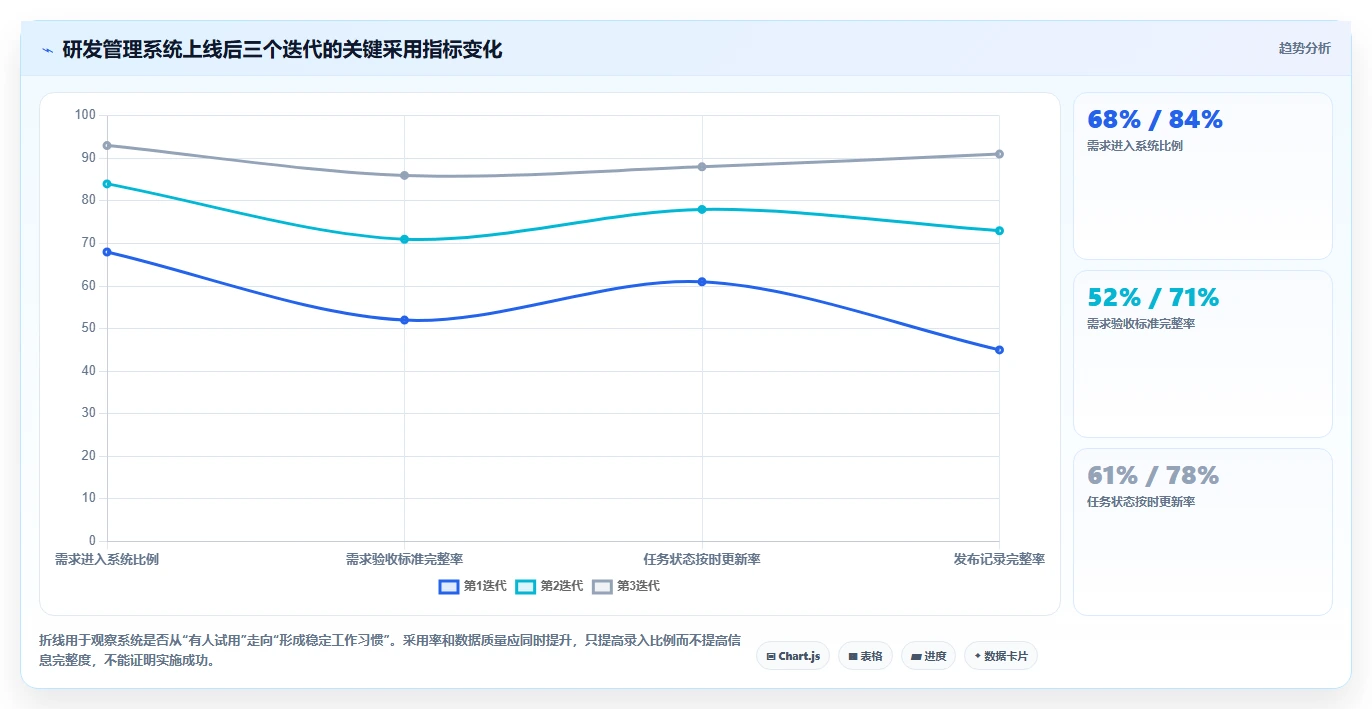The height and width of the screenshot is (709, 1372).
Task: Click the card caption 需求进入系统比例
Action: click(x=1135, y=146)
